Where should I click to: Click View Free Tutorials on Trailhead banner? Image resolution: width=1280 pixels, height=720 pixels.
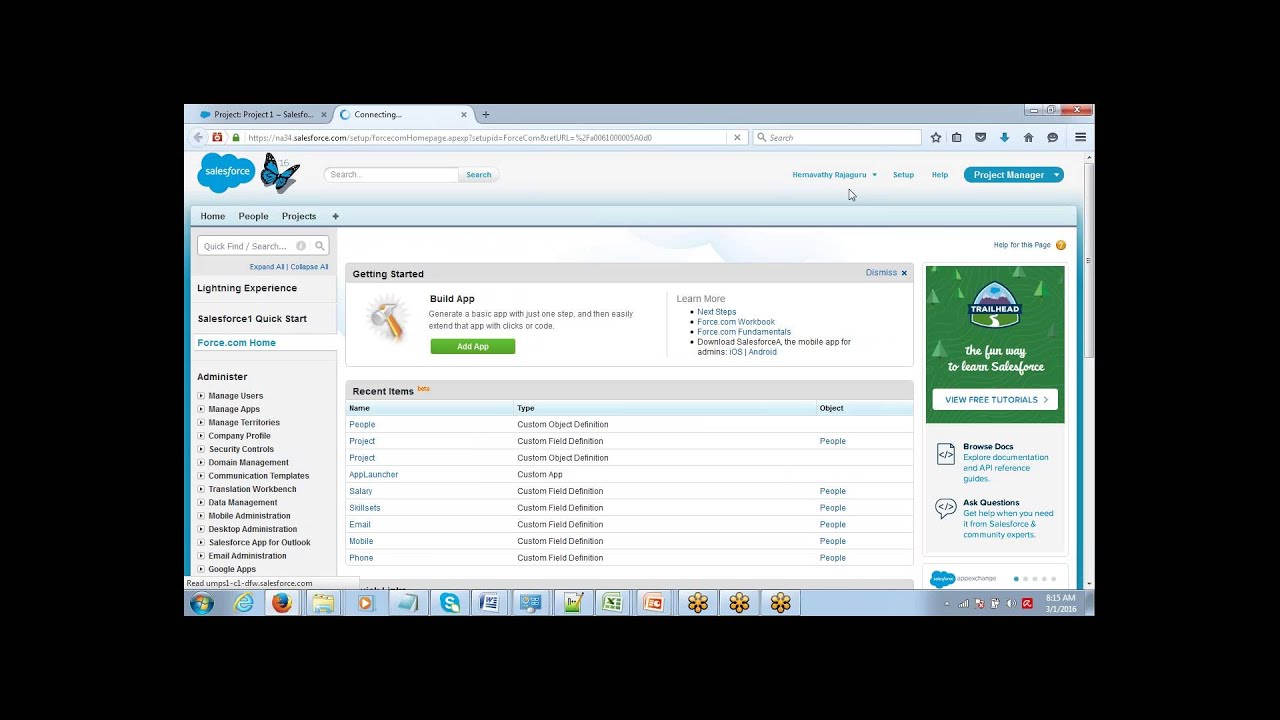coord(995,399)
